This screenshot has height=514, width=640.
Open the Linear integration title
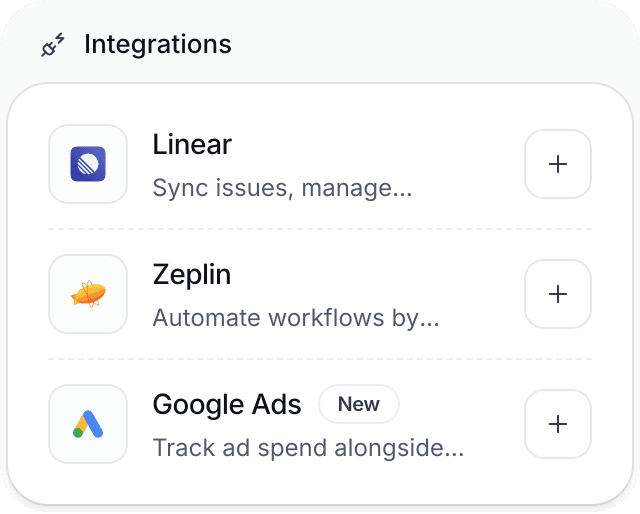pos(192,145)
